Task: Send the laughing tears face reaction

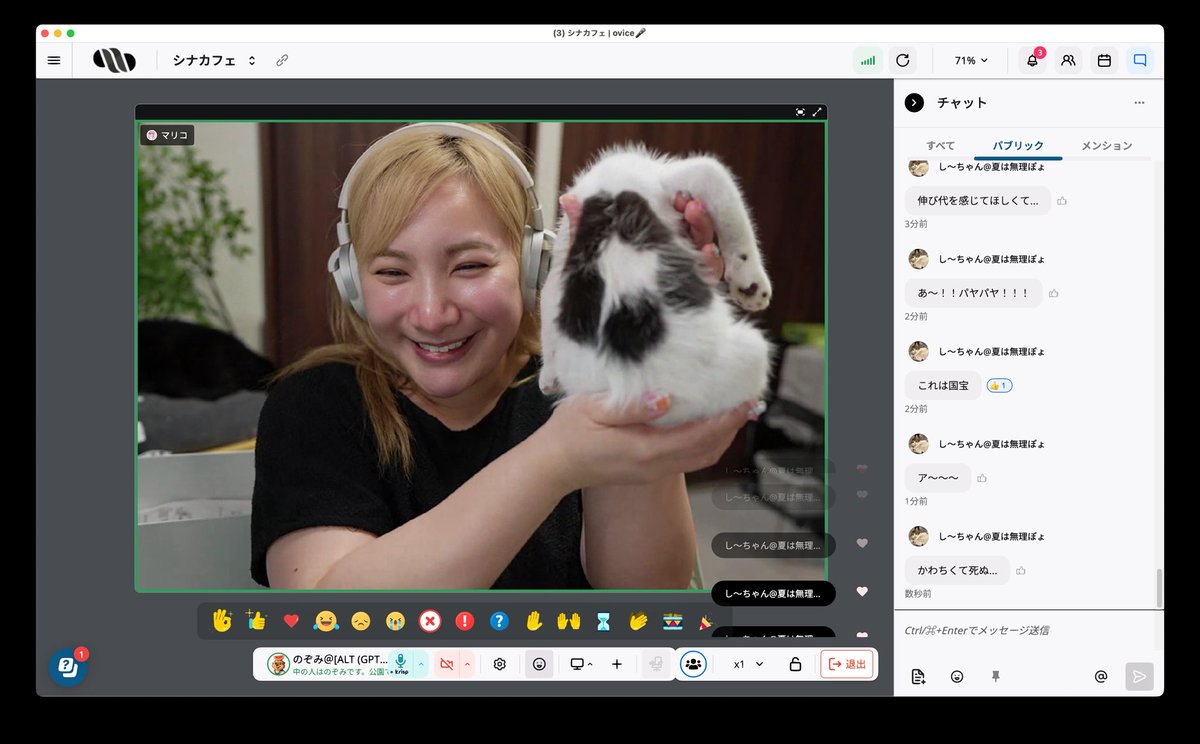Action: 326,621
